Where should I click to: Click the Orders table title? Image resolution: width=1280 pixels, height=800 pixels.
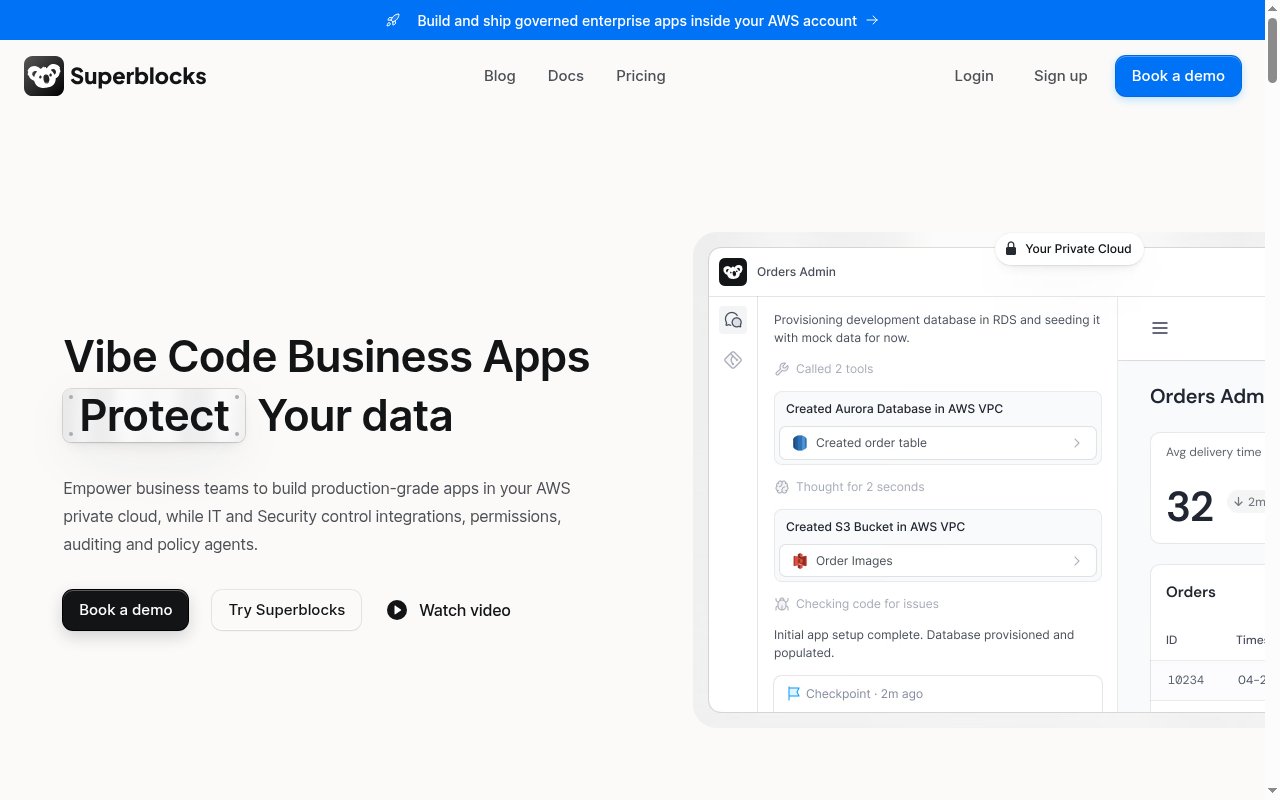coord(1191,592)
